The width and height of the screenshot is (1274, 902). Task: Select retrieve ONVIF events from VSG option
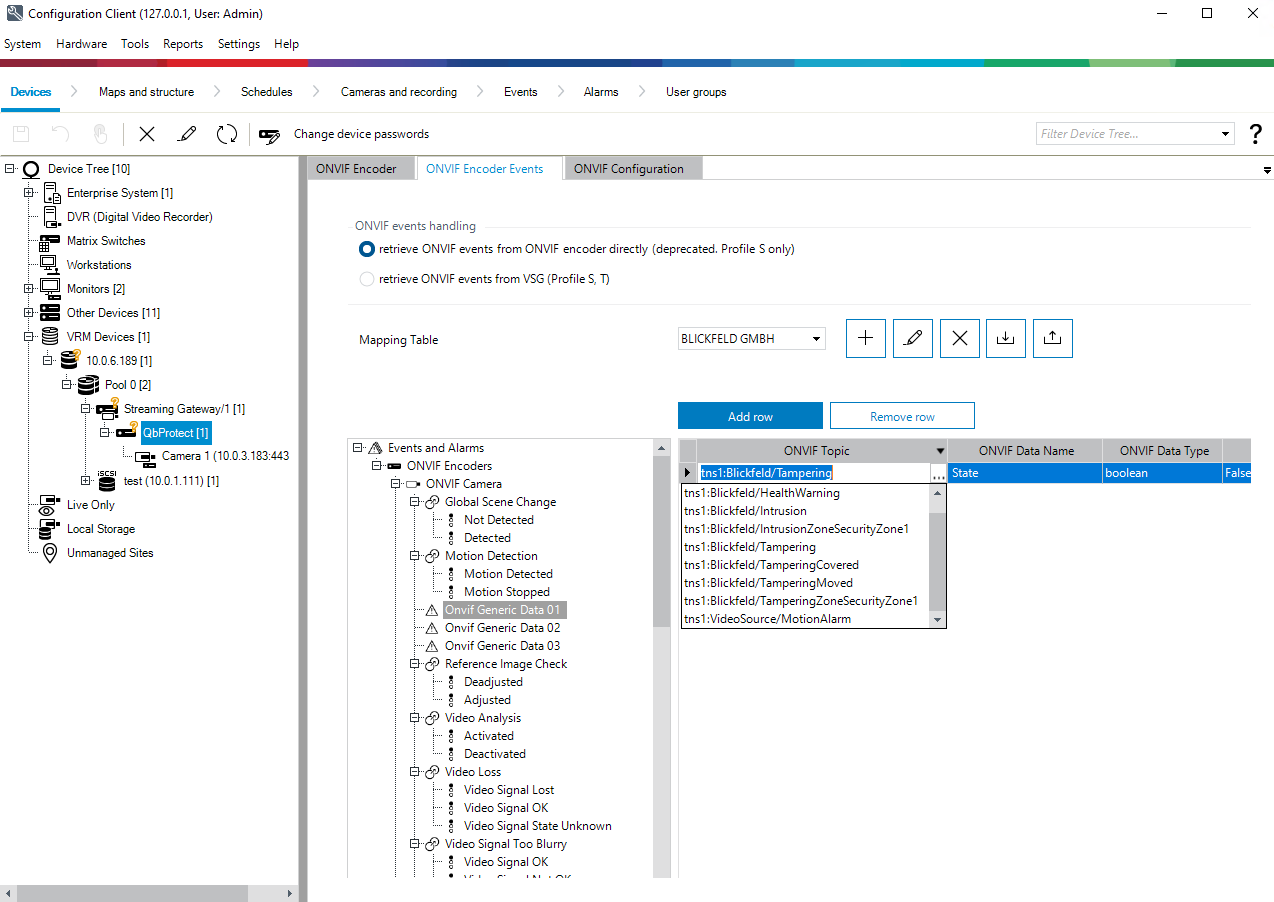point(367,279)
